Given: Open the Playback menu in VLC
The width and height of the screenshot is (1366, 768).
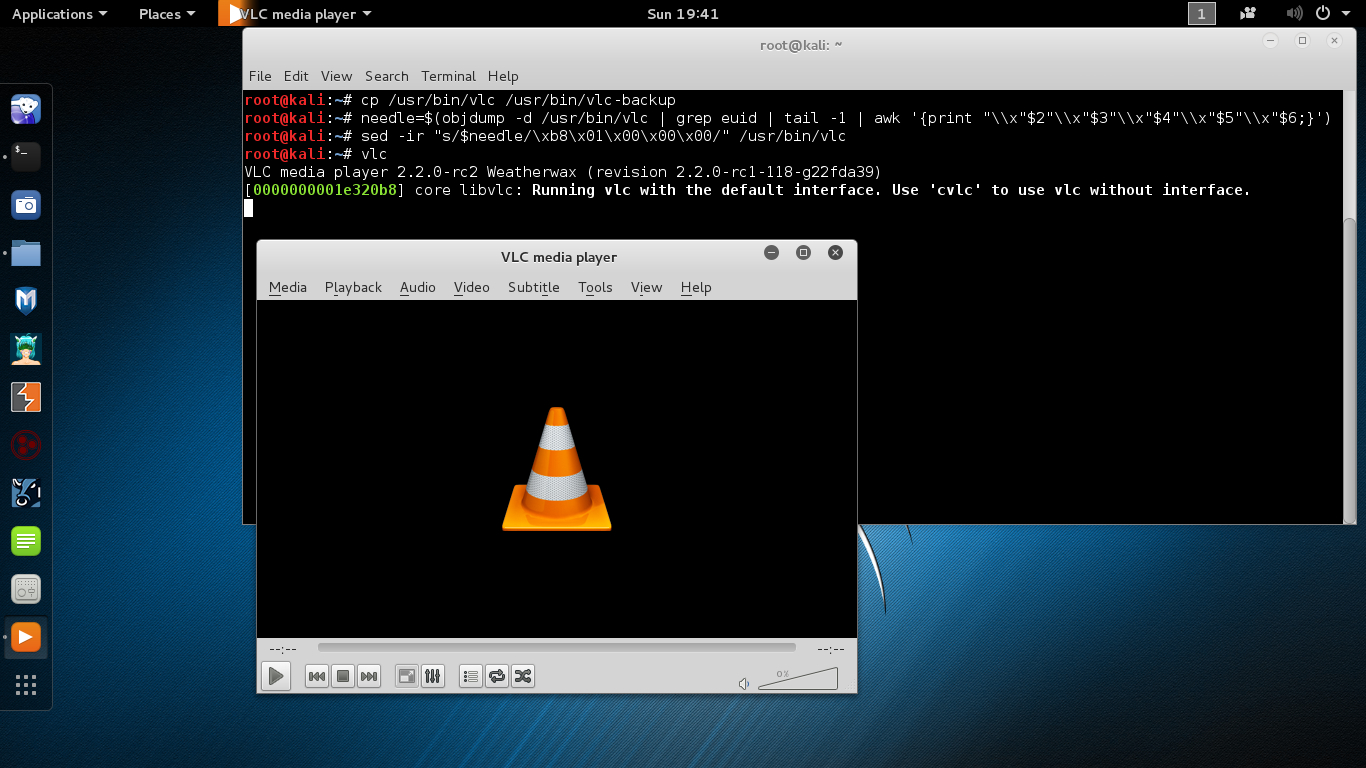Looking at the screenshot, I should point(353,287).
